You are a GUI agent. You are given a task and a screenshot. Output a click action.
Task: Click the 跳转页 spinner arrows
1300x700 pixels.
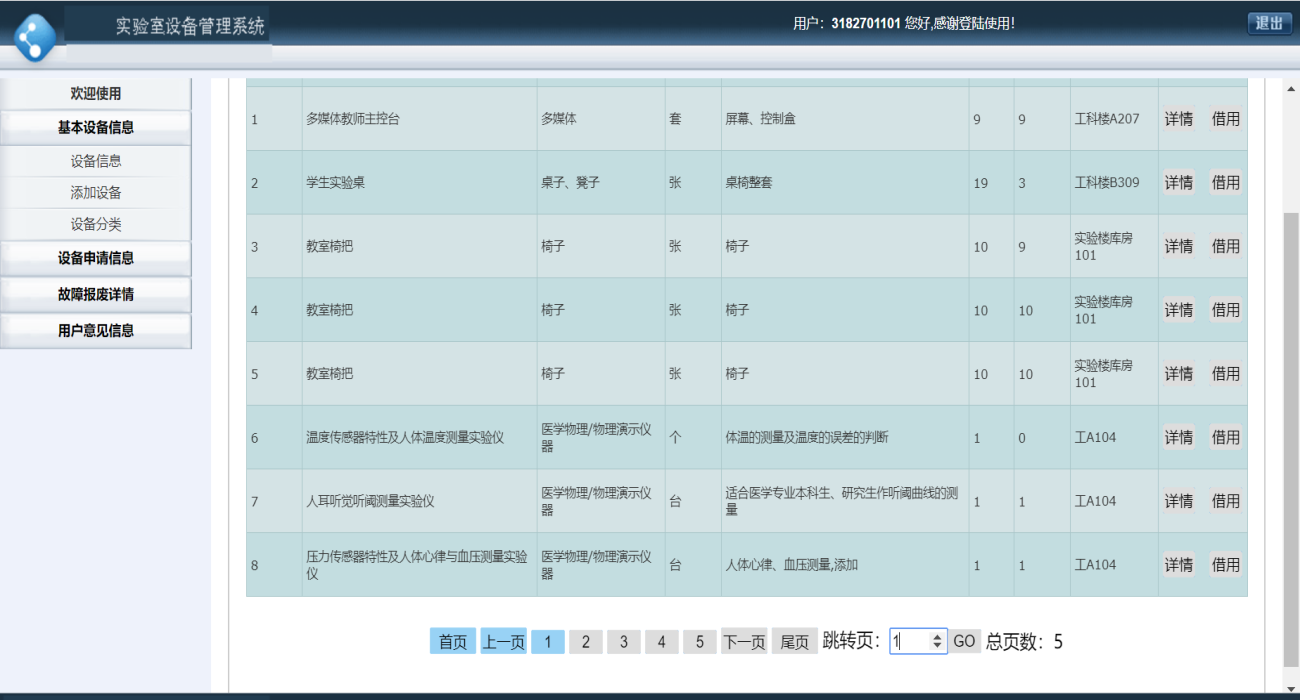tap(938, 642)
